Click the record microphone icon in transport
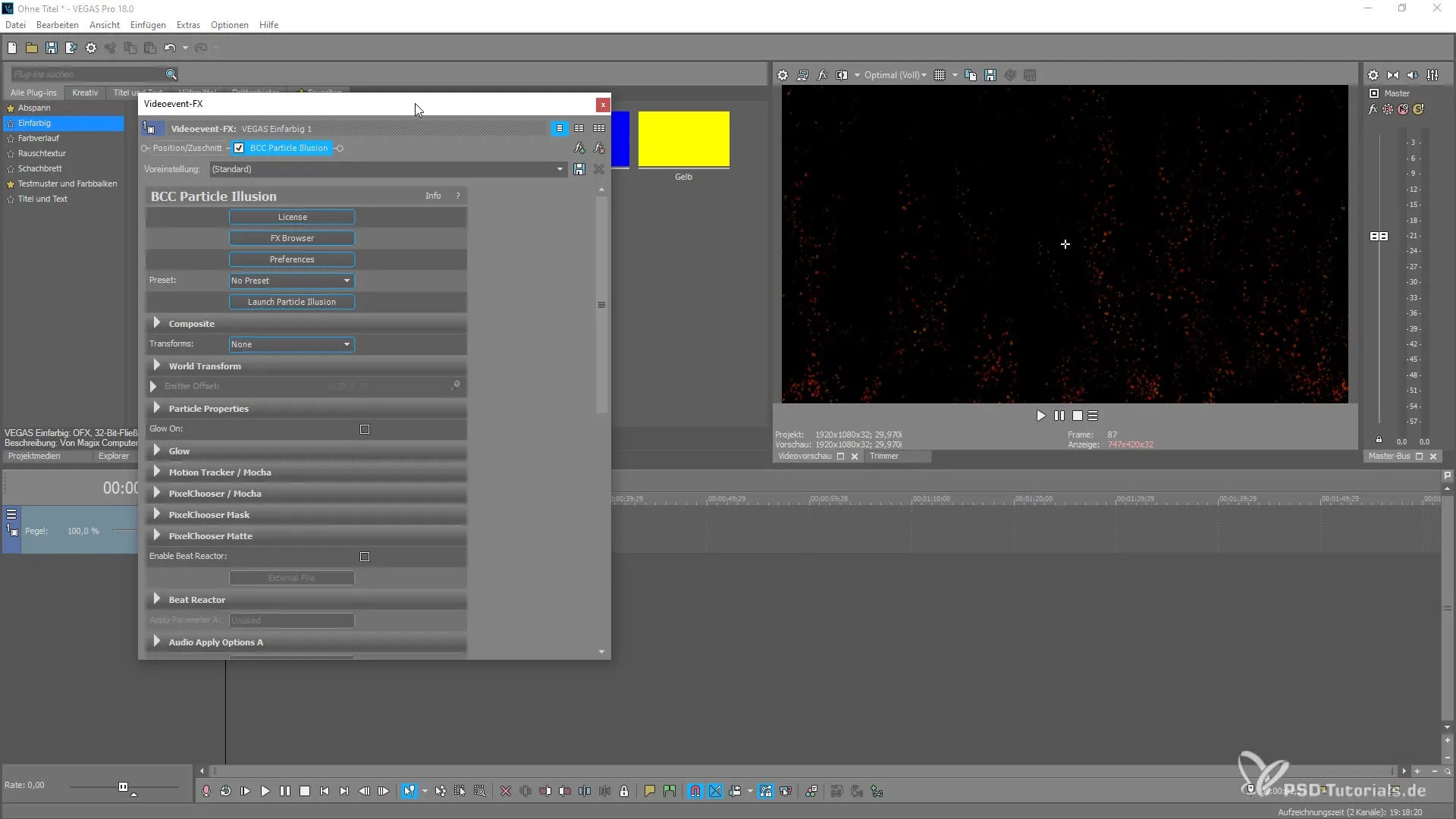Screen dimensions: 1456x819 point(206,791)
